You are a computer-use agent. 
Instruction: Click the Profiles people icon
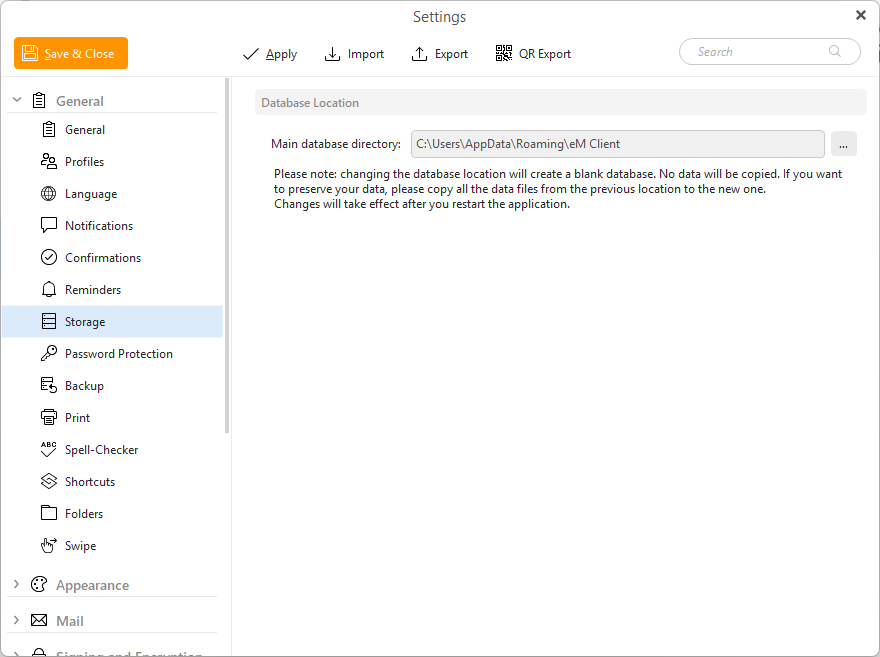point(49,162)
